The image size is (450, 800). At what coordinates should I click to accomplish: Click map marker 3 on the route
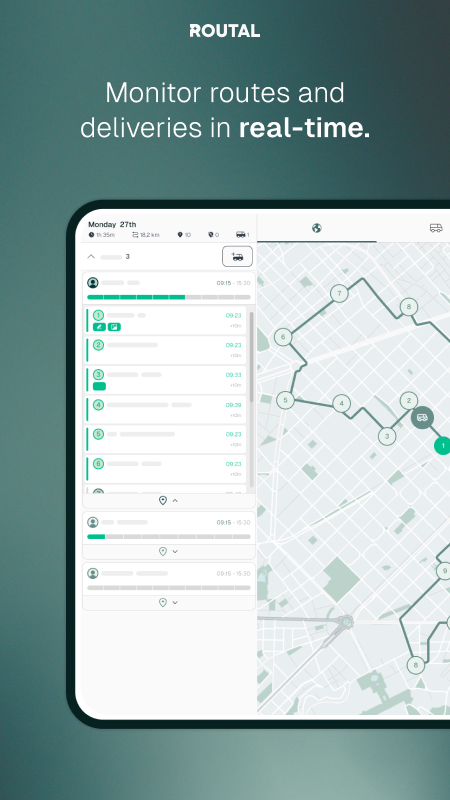pos(387,436)
